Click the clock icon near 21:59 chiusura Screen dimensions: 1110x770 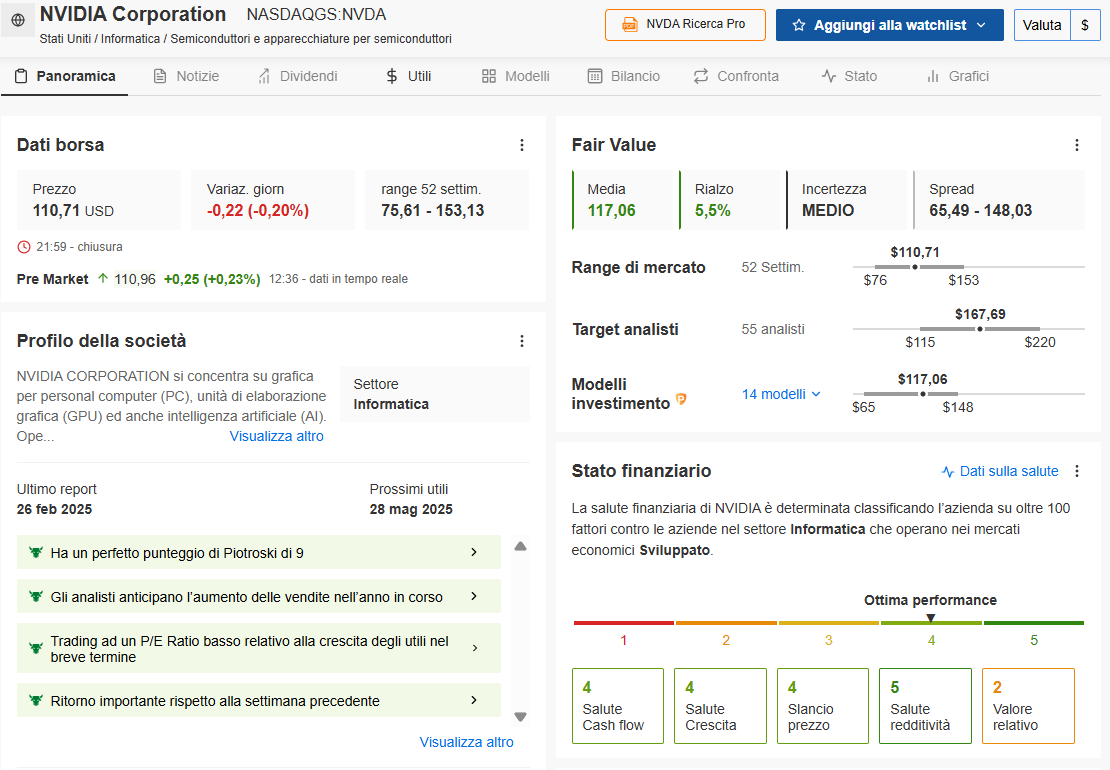[24, 247]
